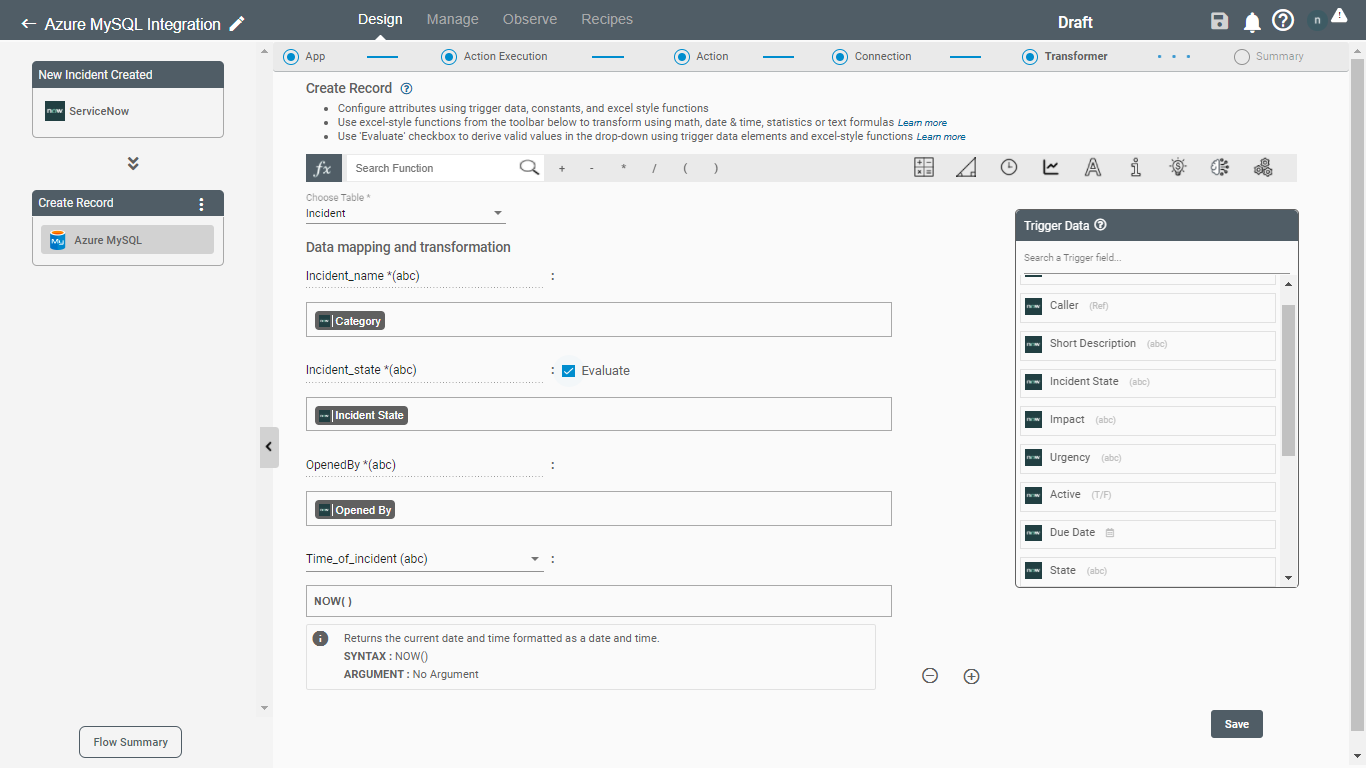Open trigonometry functions triangle icon
The width and height of the screenshot is (1366, 768).
(966, 168)
